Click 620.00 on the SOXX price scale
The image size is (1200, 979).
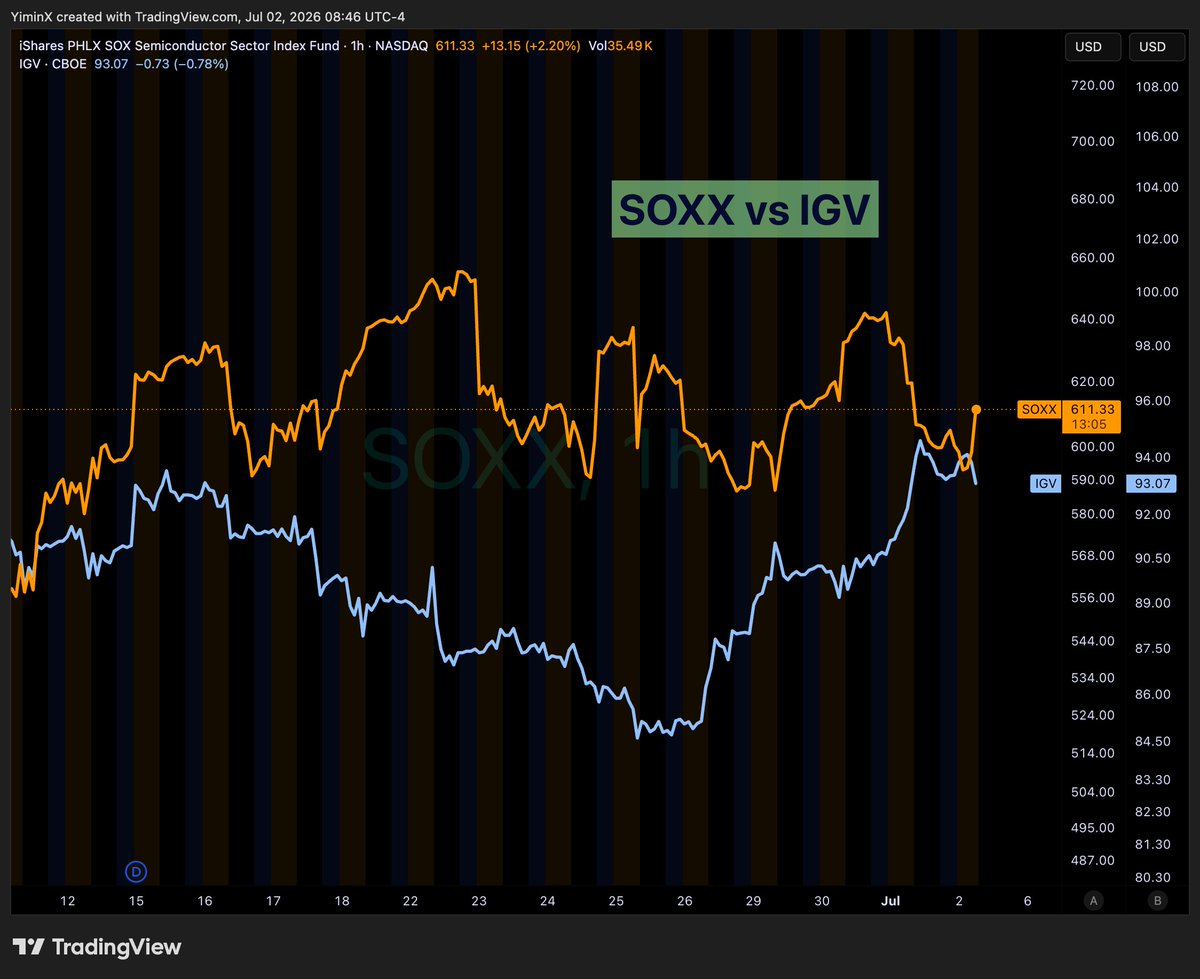coord(1092,381)
